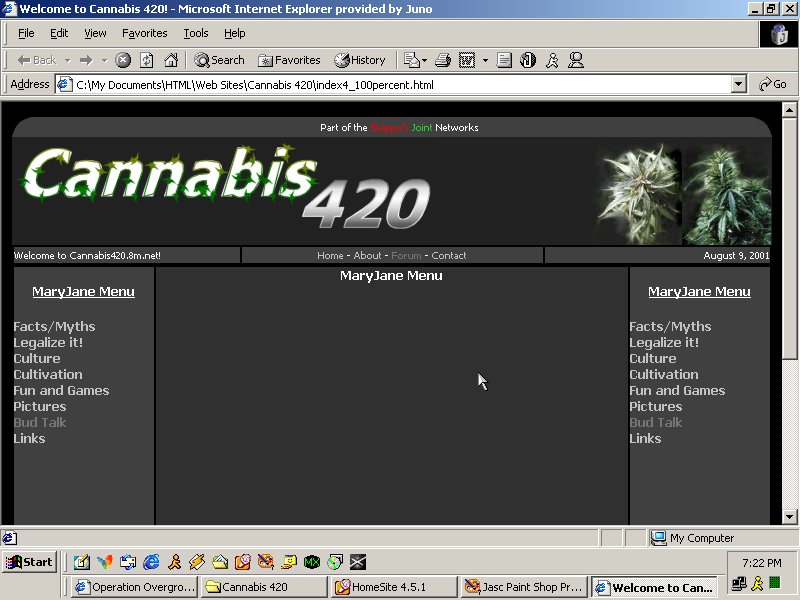
Task: Open Cultivation in the left menu
Action: click(x=48, y=374)
